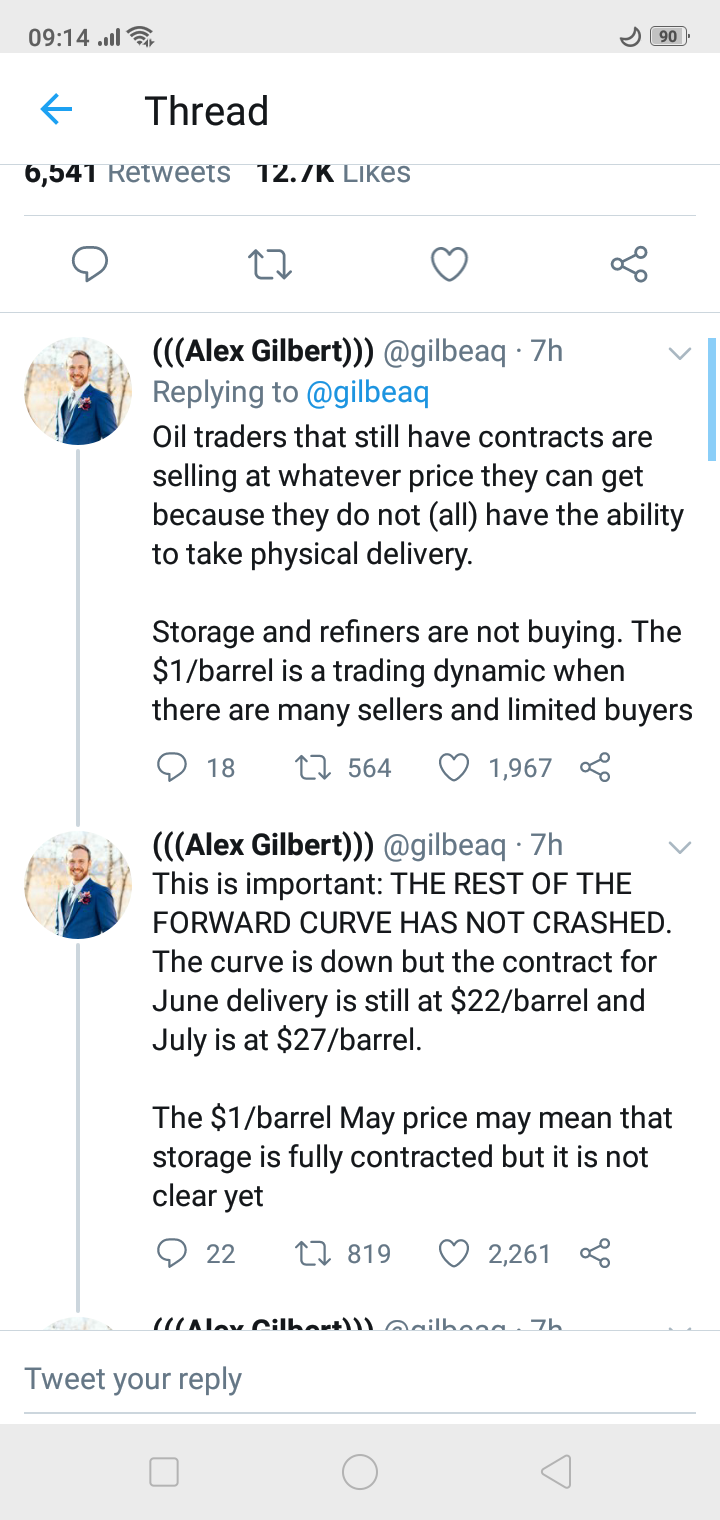The image size is (720, 1520).
Task: Reply to the forward curve tweet
Action: 173,1253
